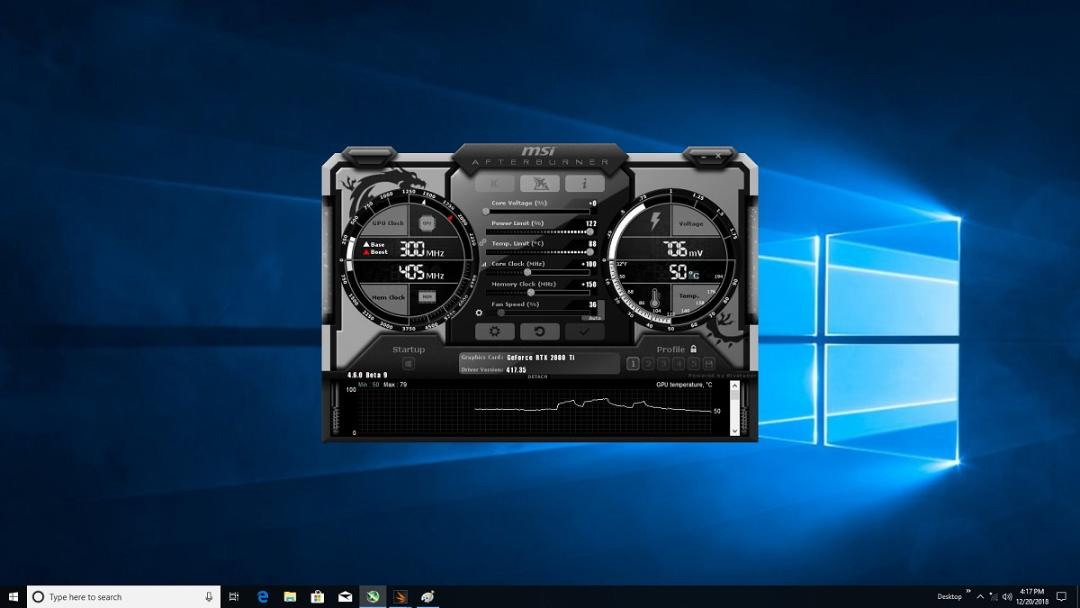Save the current profile with the disk icon
The image size is (1080, 608).
point(709,364)
